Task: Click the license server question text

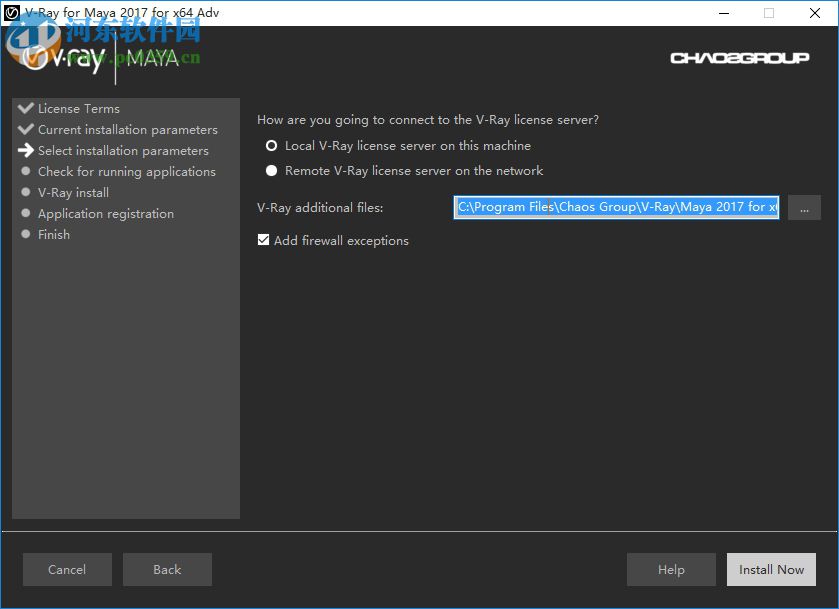Action: [428, 120]
